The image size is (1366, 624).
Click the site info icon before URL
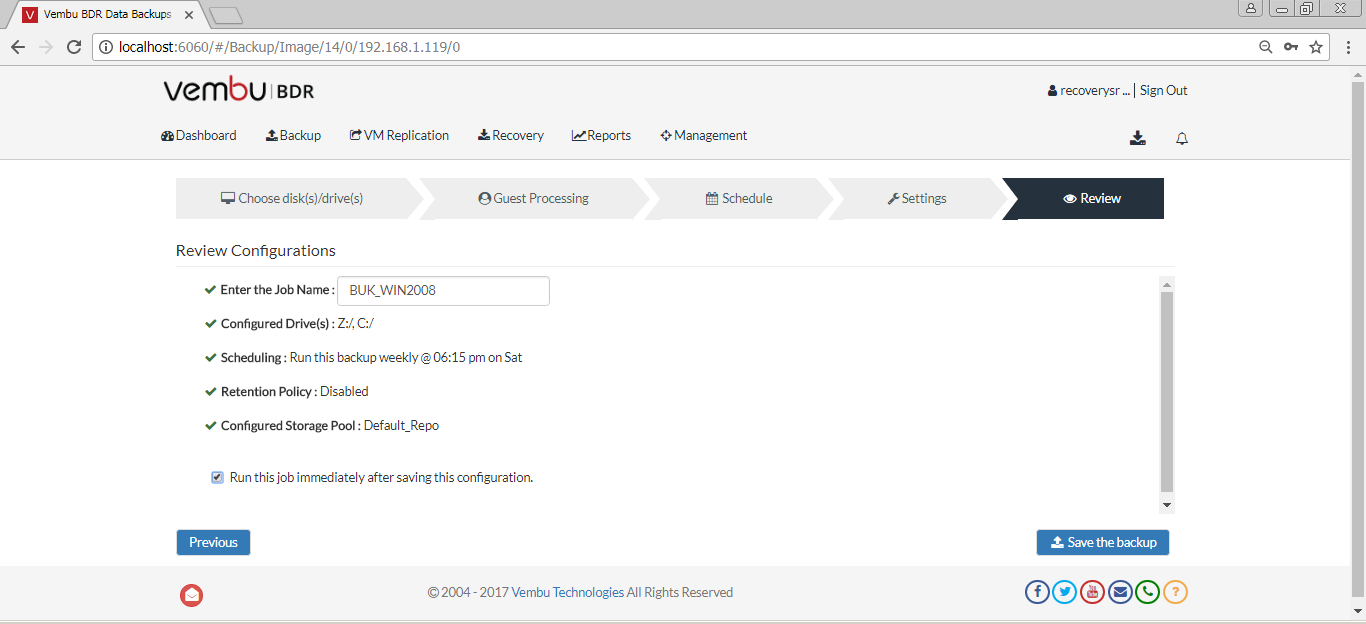[x=107, y=47]
